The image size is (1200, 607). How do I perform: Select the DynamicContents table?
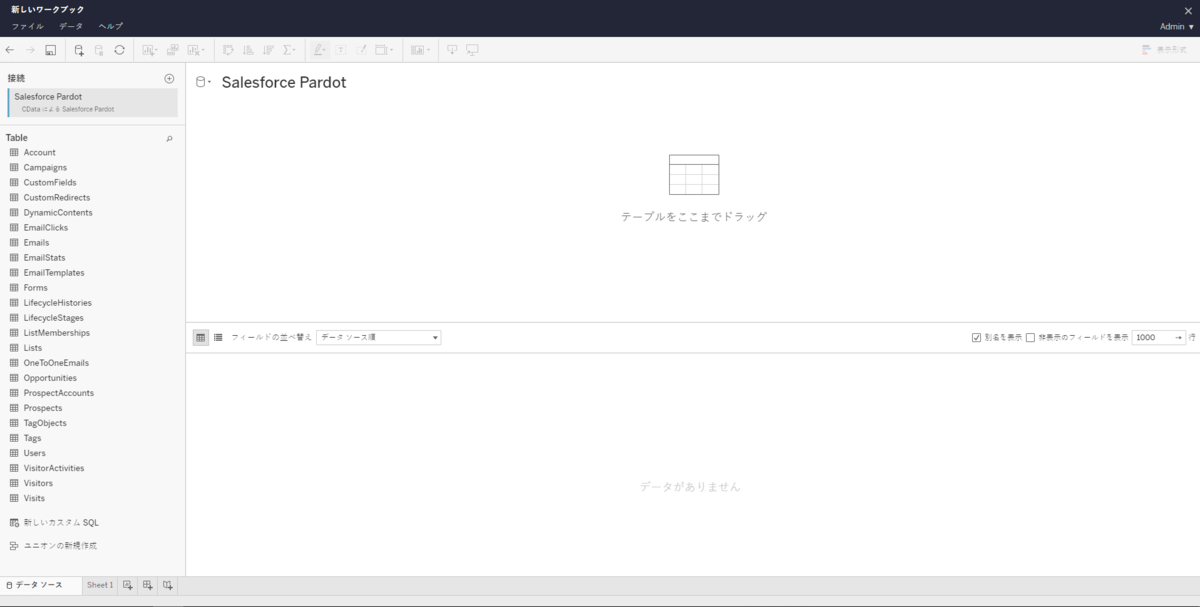tap(58, 212)
